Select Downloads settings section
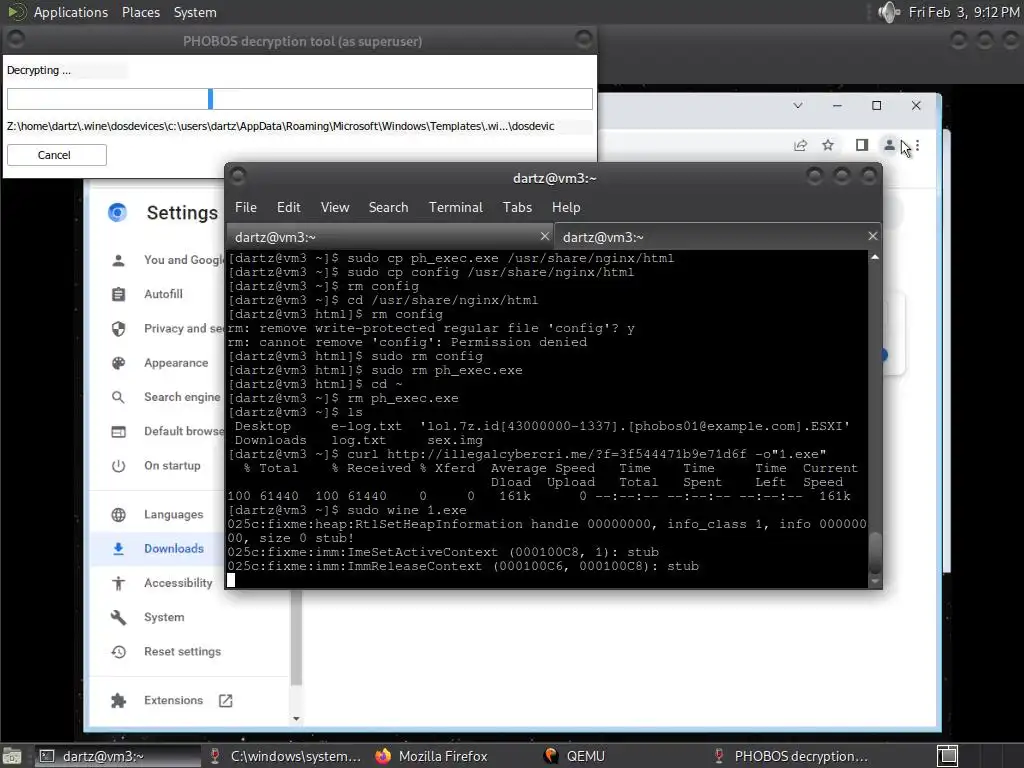 (174, 549)
